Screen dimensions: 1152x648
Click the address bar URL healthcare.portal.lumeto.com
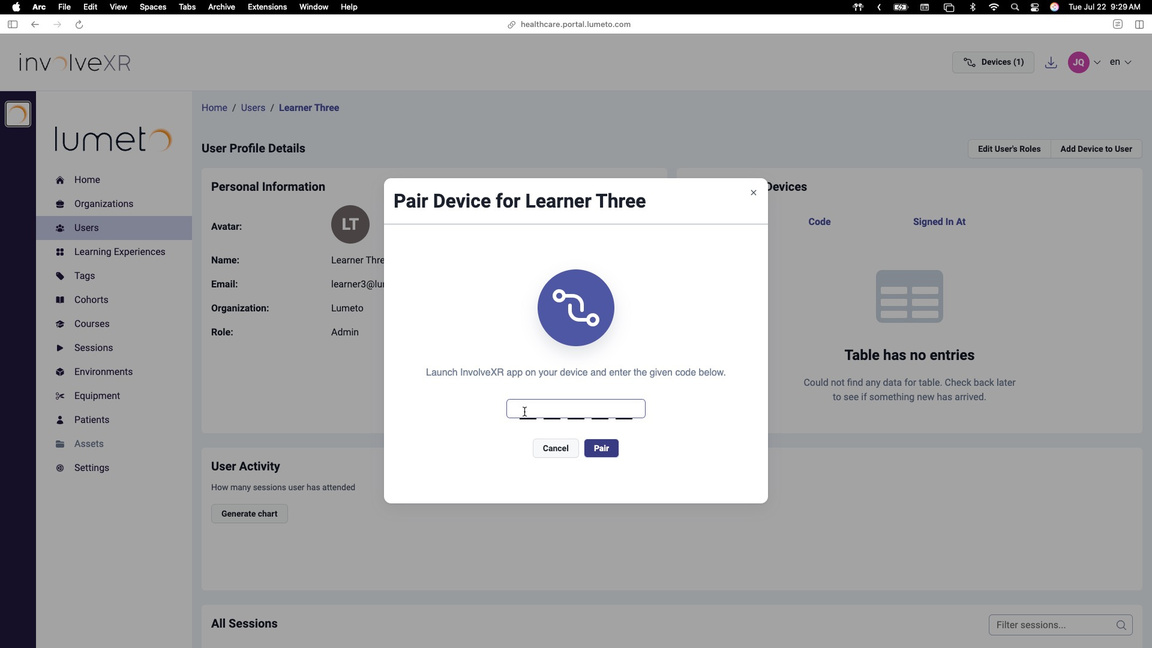pos(575,24)
